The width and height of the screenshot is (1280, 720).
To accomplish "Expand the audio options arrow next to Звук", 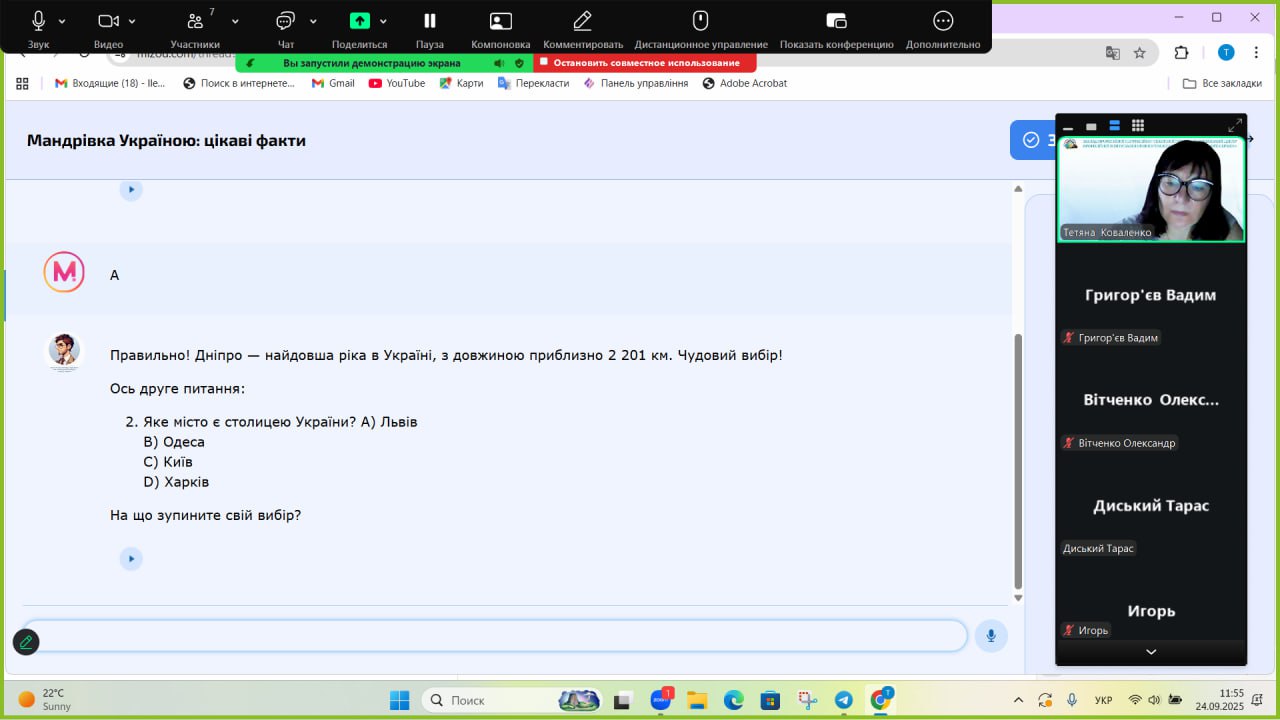I will [x=62, y=21].
